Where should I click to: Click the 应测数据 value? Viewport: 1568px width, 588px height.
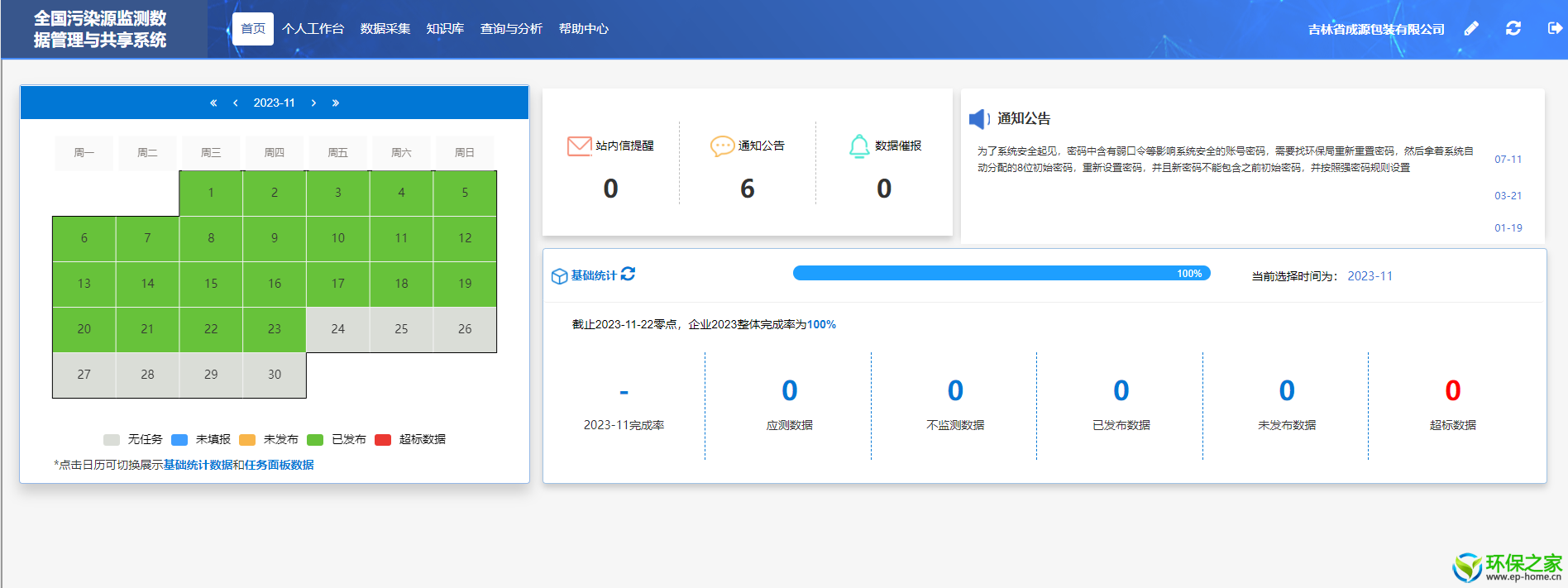[x=790, y=390]
